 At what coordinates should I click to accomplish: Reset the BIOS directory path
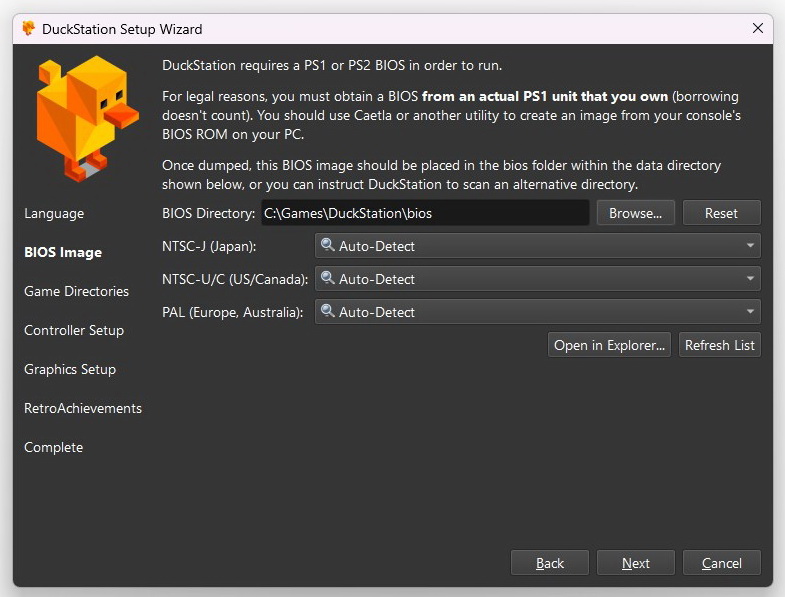pyautogui.click(x=721, y=213)
